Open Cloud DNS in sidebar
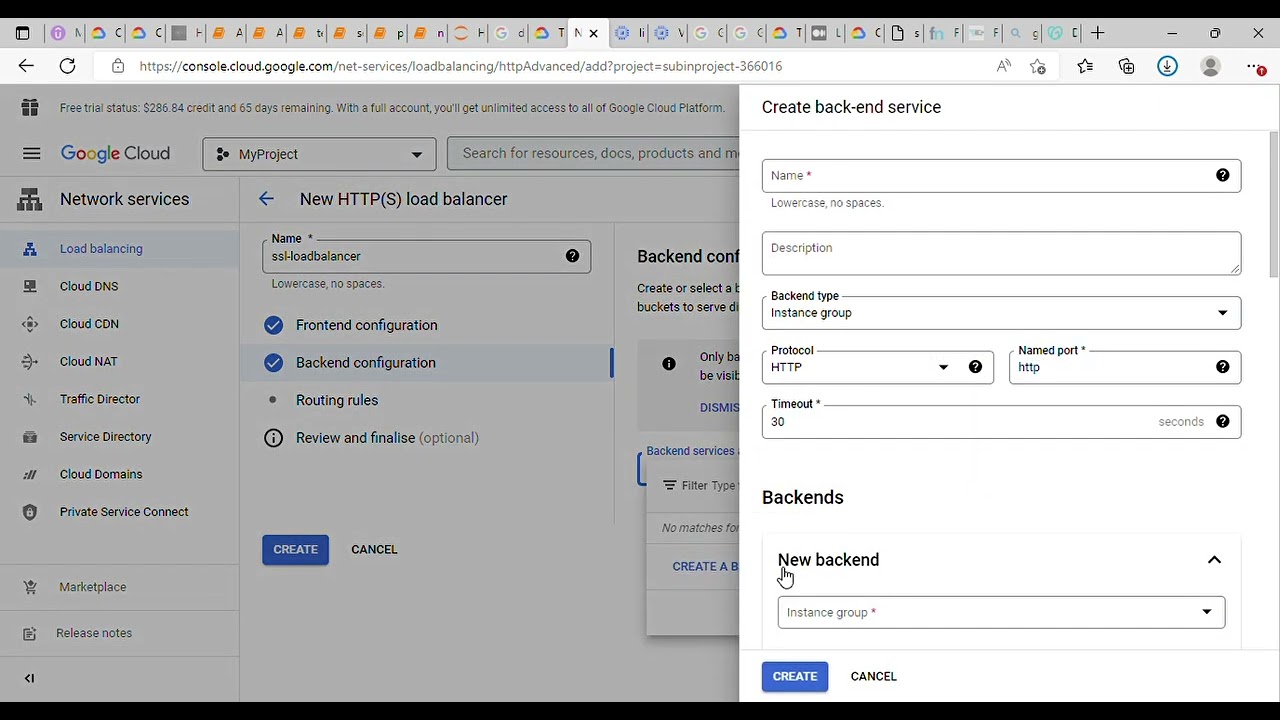Viewport: 1280px width, 720px height. pos(89,286)
